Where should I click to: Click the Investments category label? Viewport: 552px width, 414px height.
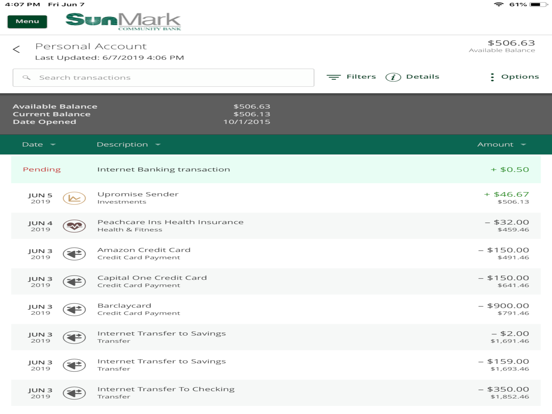point(121,202)
